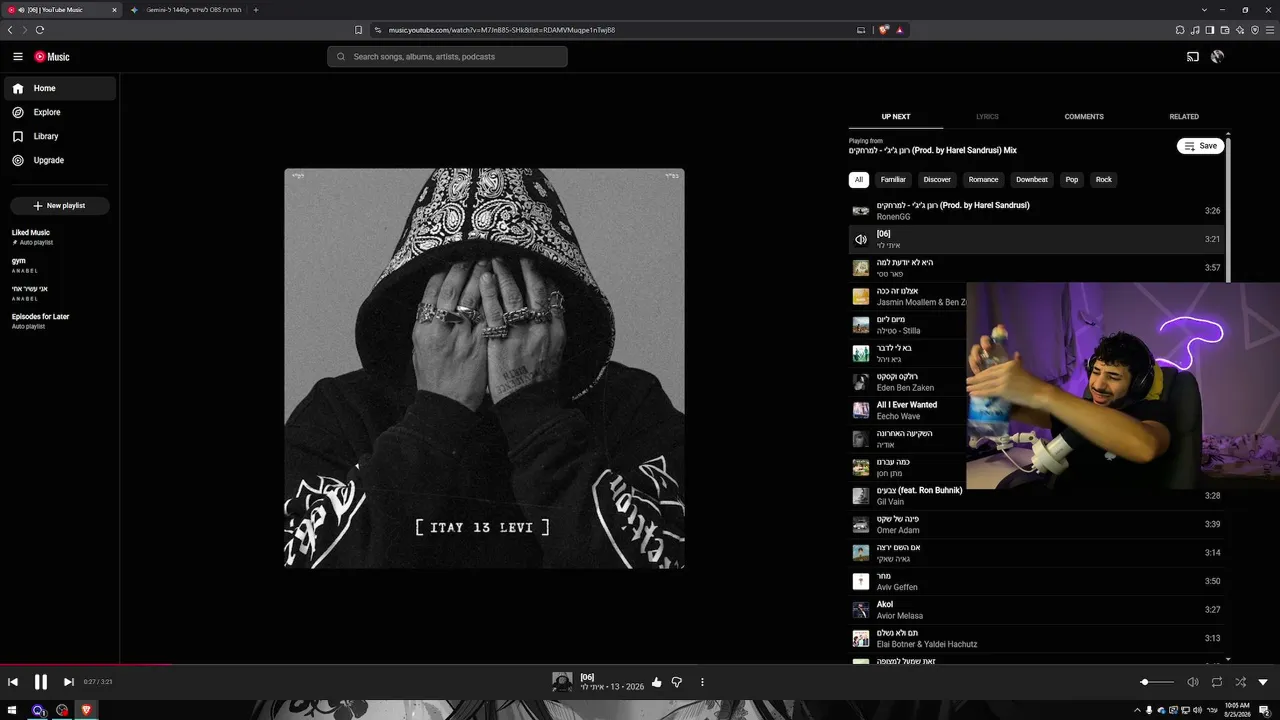Go back in the browser
The width and height of the screenshot is (1280, 720).
(10, 30)
